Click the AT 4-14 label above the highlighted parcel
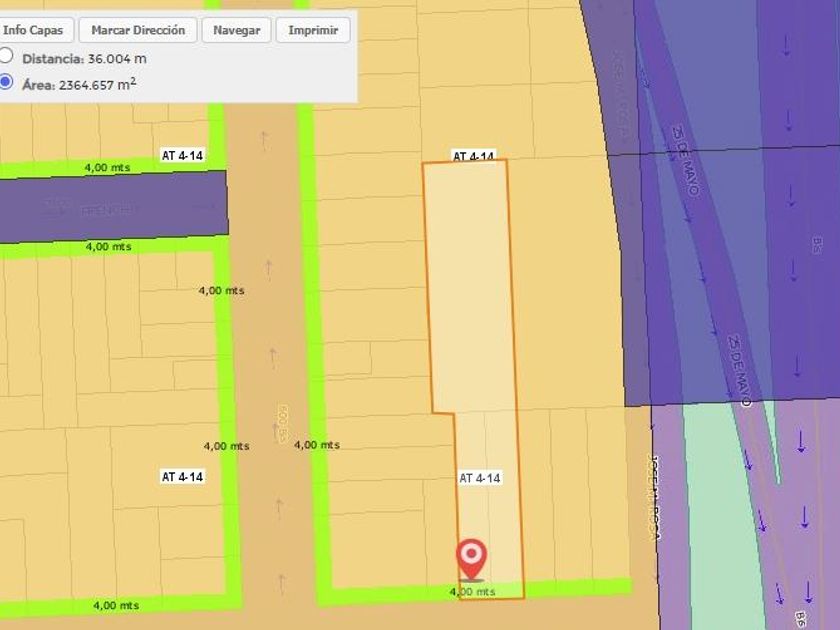Image resolution: width=840 pixels, height=630 pixels. click(474, 155)
